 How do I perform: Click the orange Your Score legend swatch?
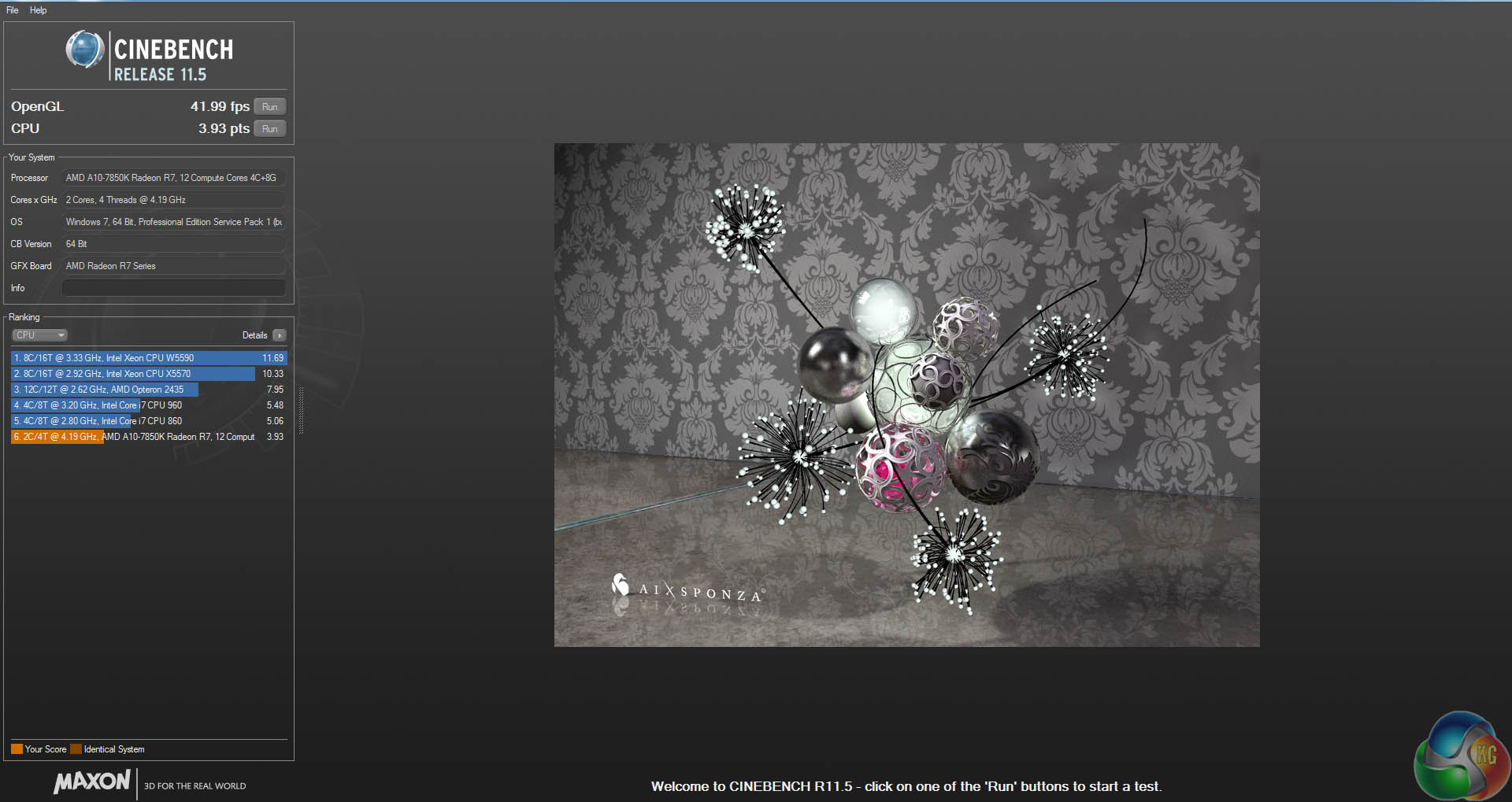click(17, 749)
